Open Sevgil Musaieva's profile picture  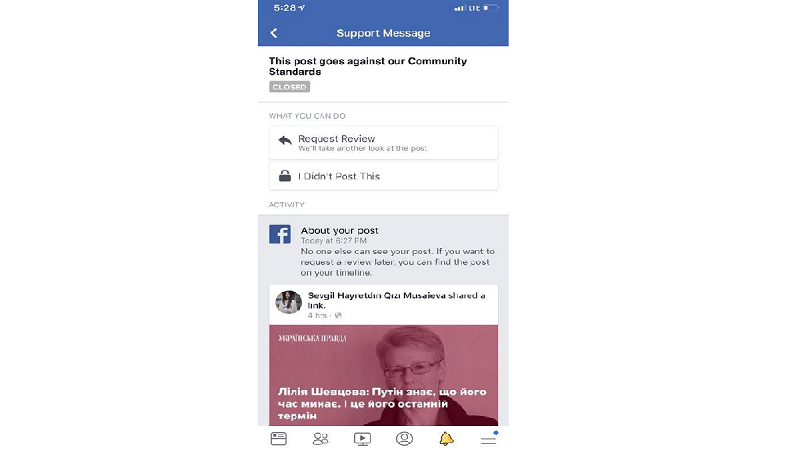point(288,302)
